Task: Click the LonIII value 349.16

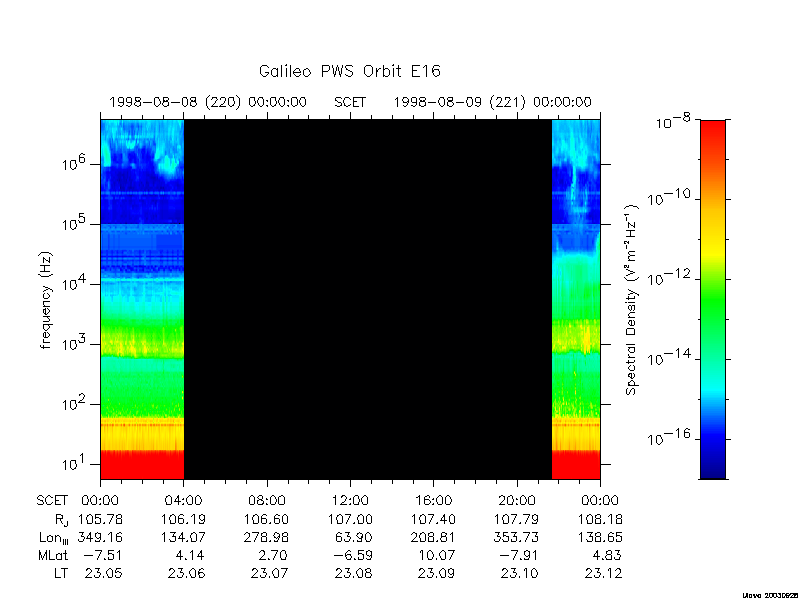Action: [101, 537]
